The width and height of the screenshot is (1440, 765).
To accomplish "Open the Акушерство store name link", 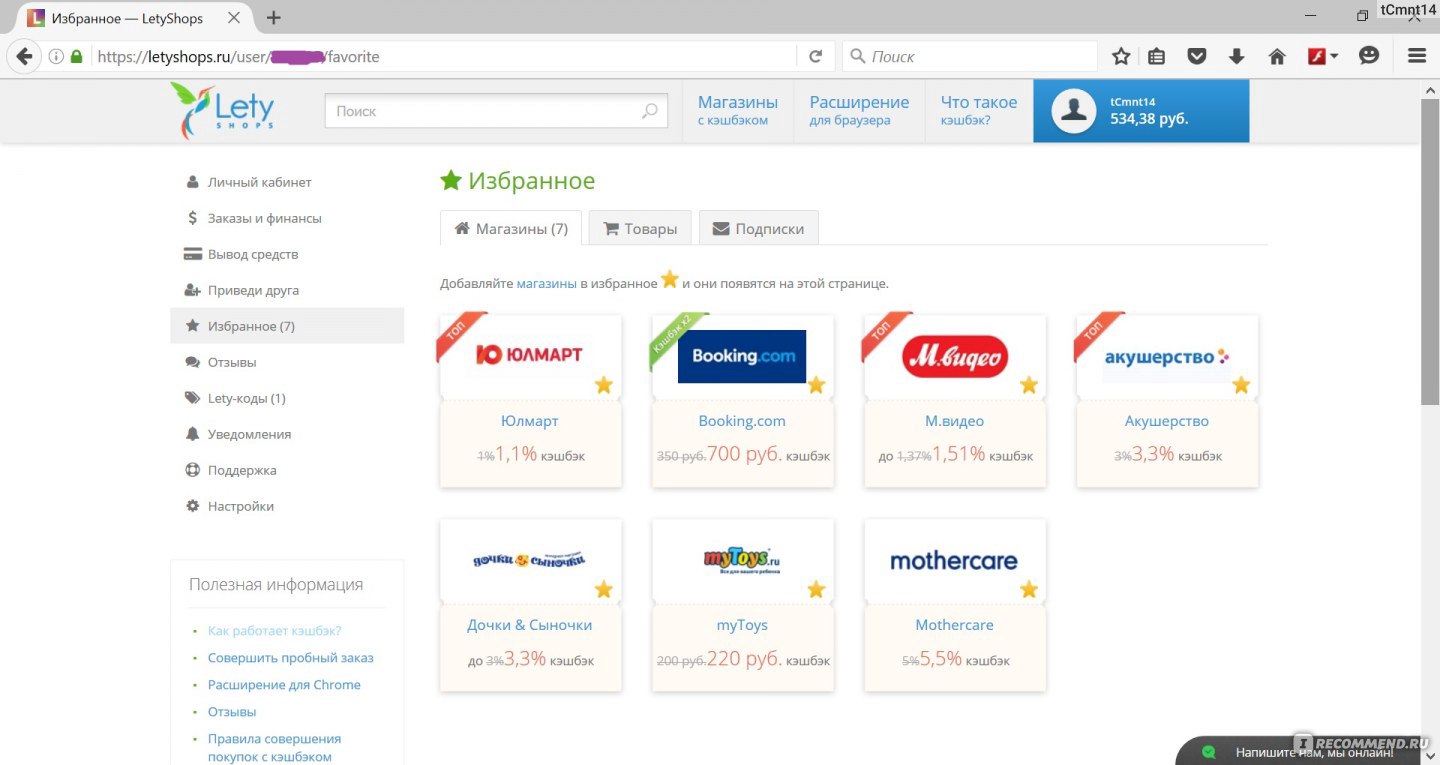I will tap(1167, 421).
